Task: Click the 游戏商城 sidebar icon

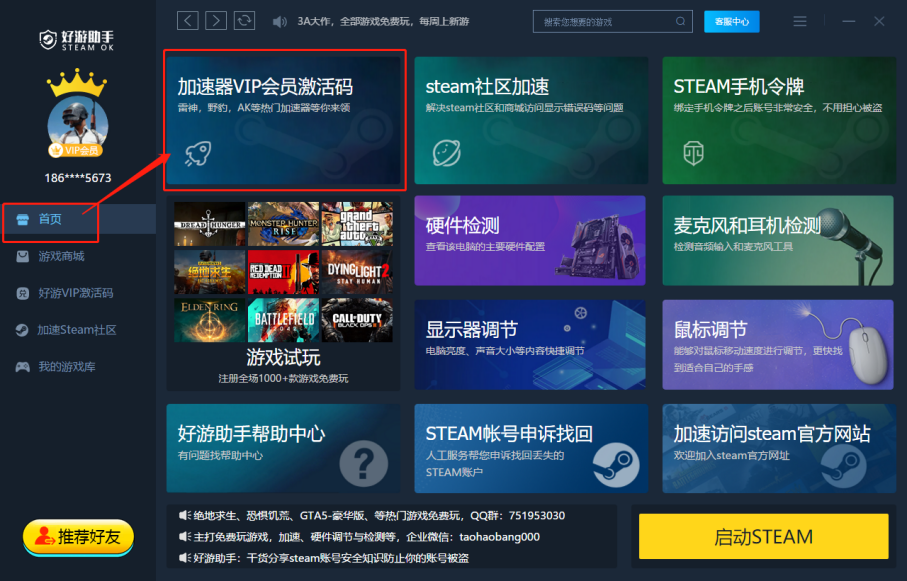Action: [23, 256]
